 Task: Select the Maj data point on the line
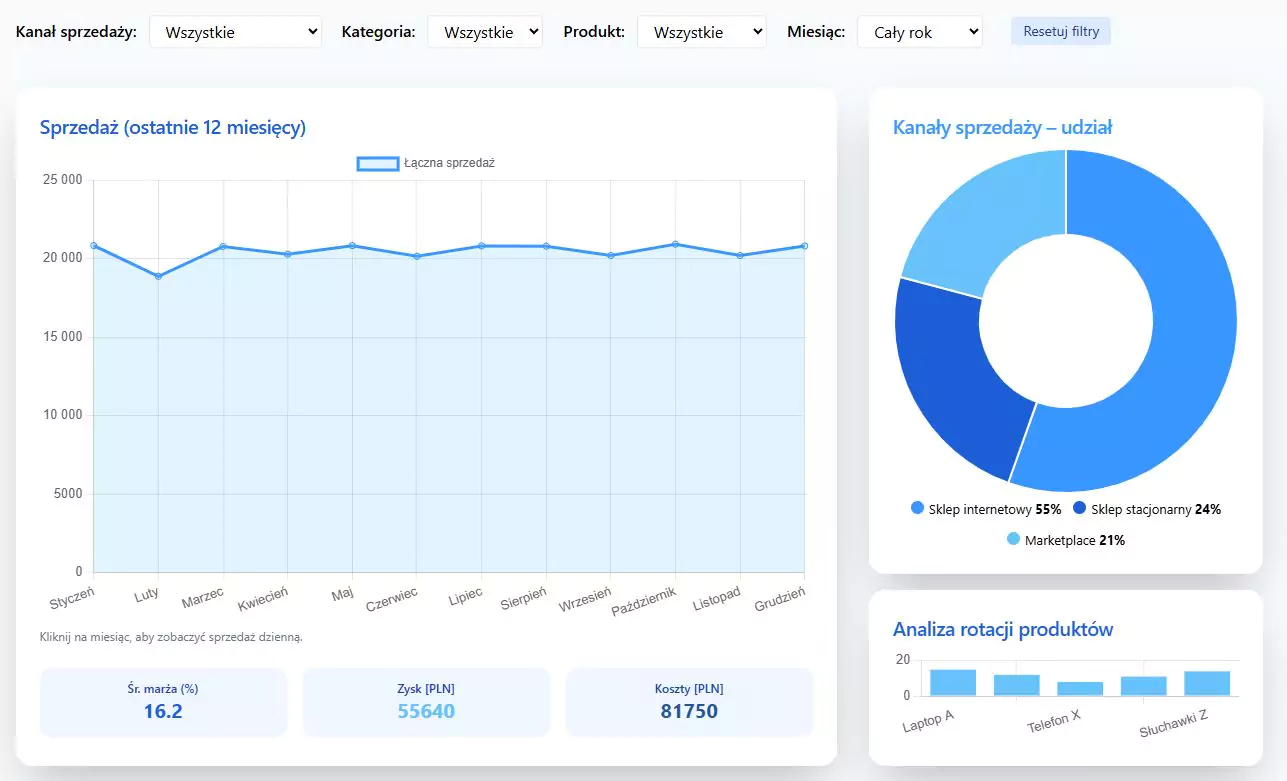click(x=352, y=243)
